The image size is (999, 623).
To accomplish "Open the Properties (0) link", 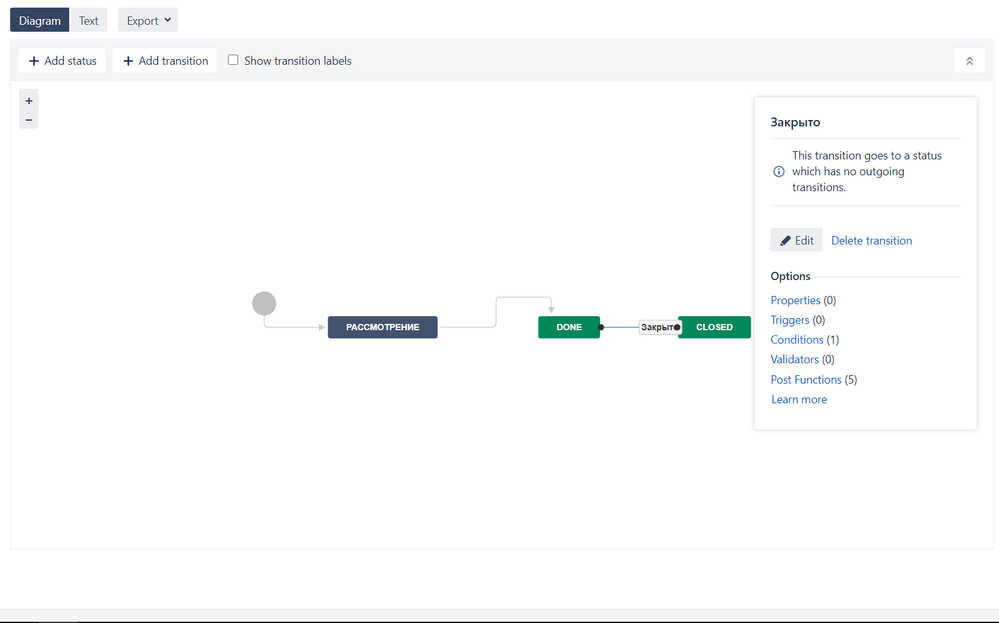I will coord(795,300).
